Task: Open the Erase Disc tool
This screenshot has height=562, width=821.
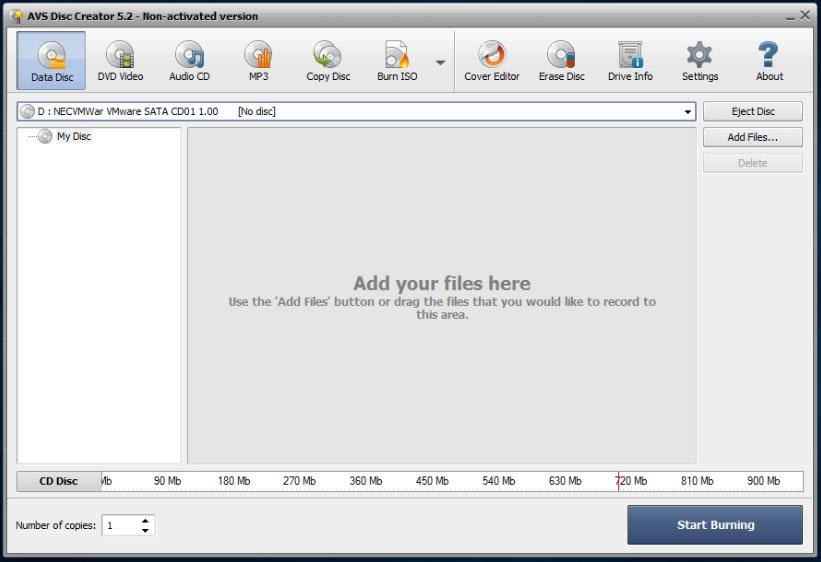Action: tap(561, 60)
